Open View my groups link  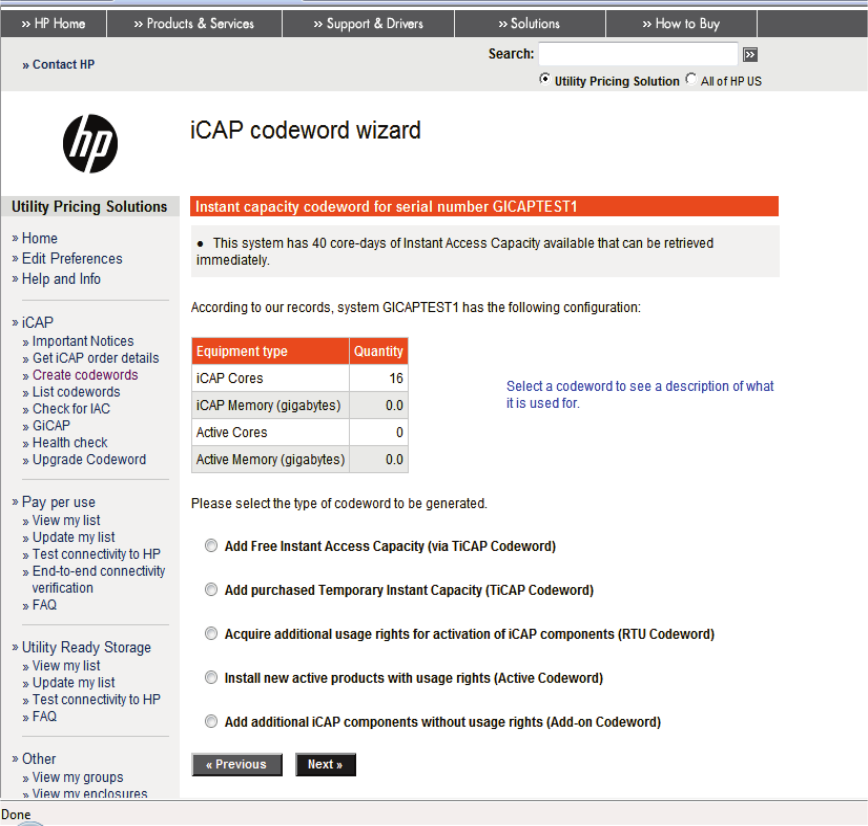pos(78,777)
